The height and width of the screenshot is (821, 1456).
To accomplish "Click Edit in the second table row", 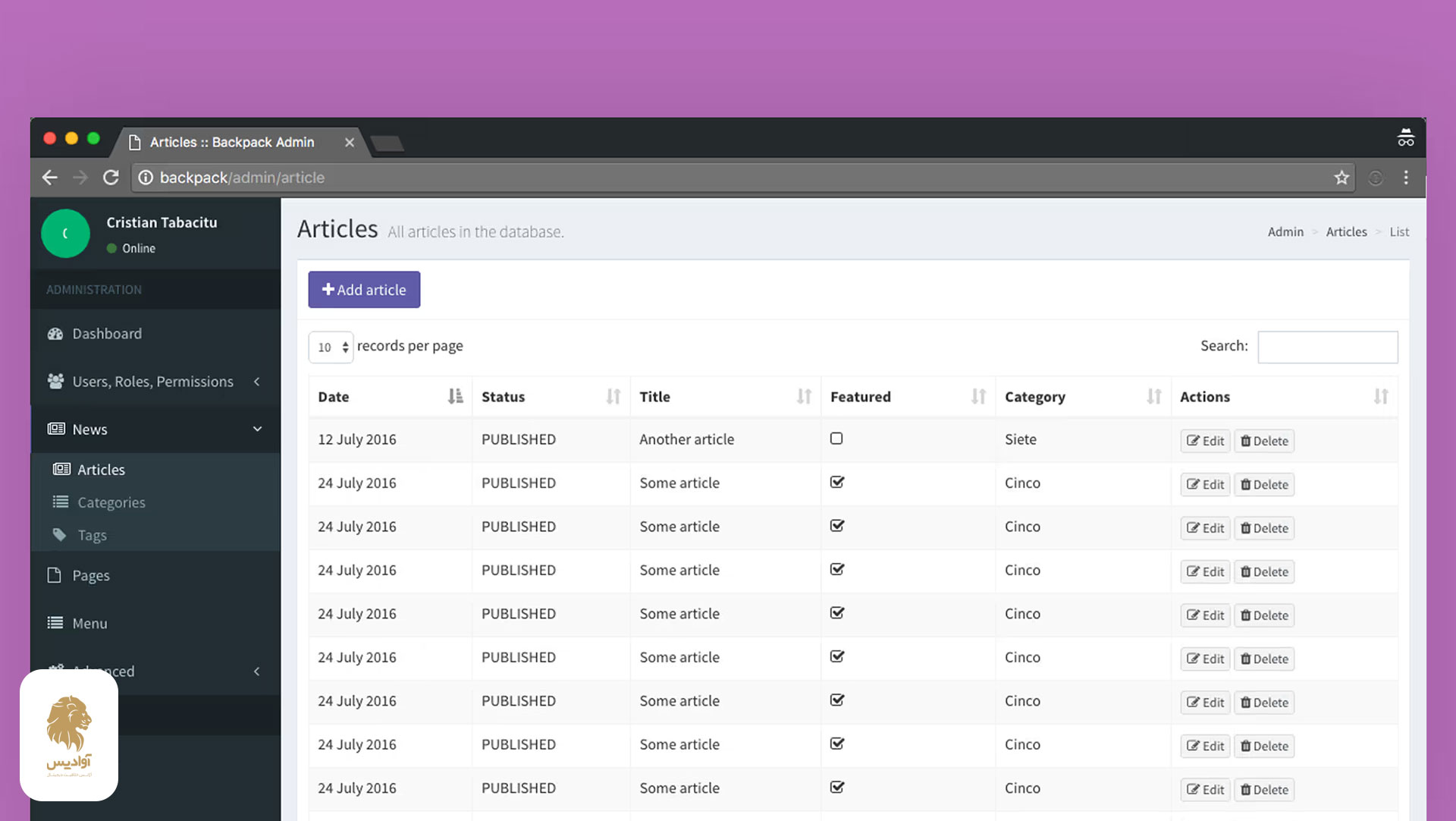I will coord(1205,484).
